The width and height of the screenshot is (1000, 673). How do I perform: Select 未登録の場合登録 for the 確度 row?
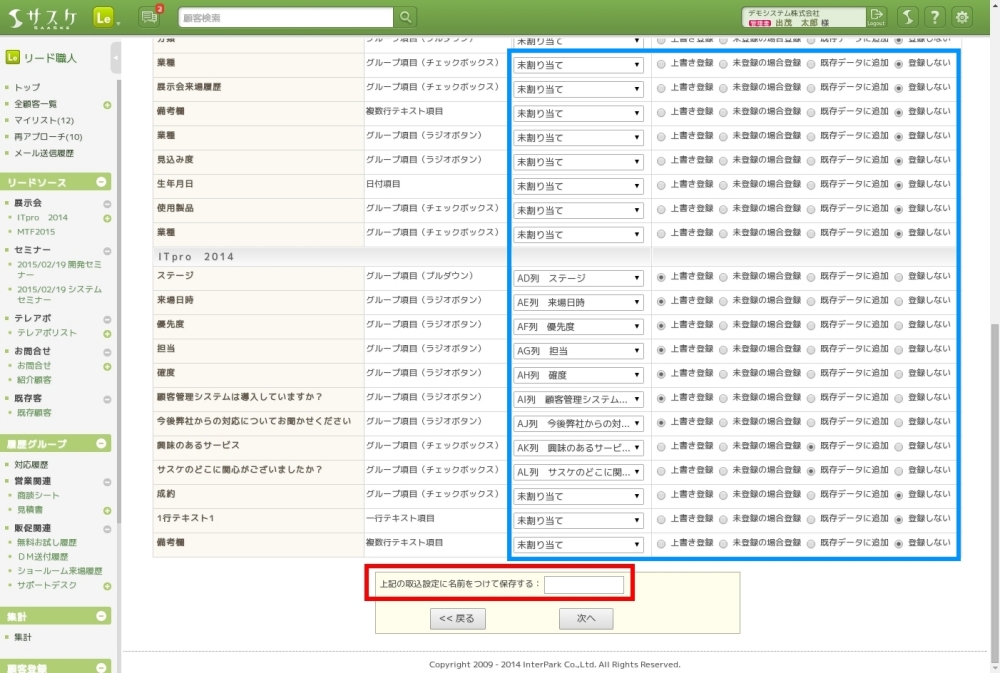(724, 374)
